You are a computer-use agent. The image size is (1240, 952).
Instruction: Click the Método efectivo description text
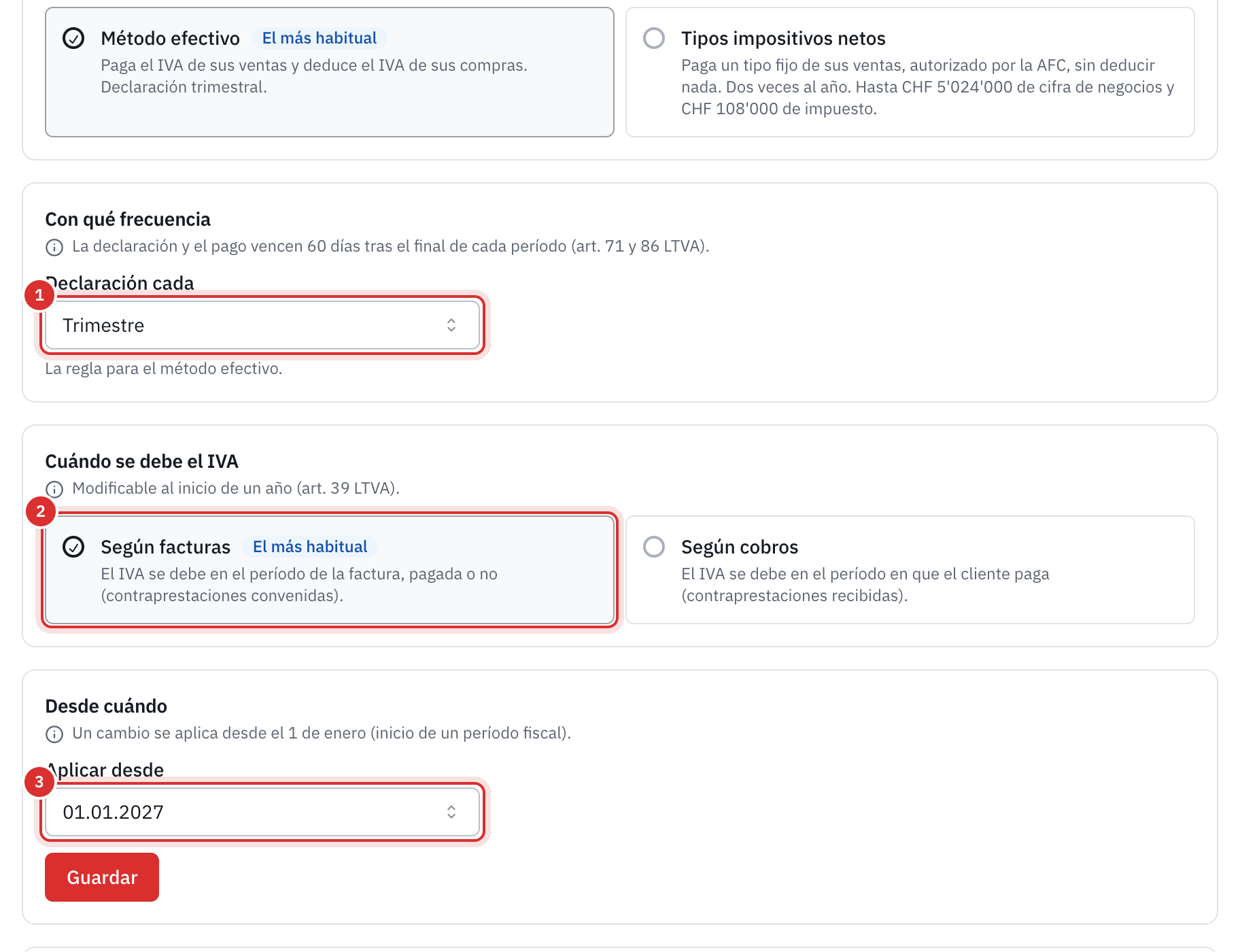(x=314, y=76)
